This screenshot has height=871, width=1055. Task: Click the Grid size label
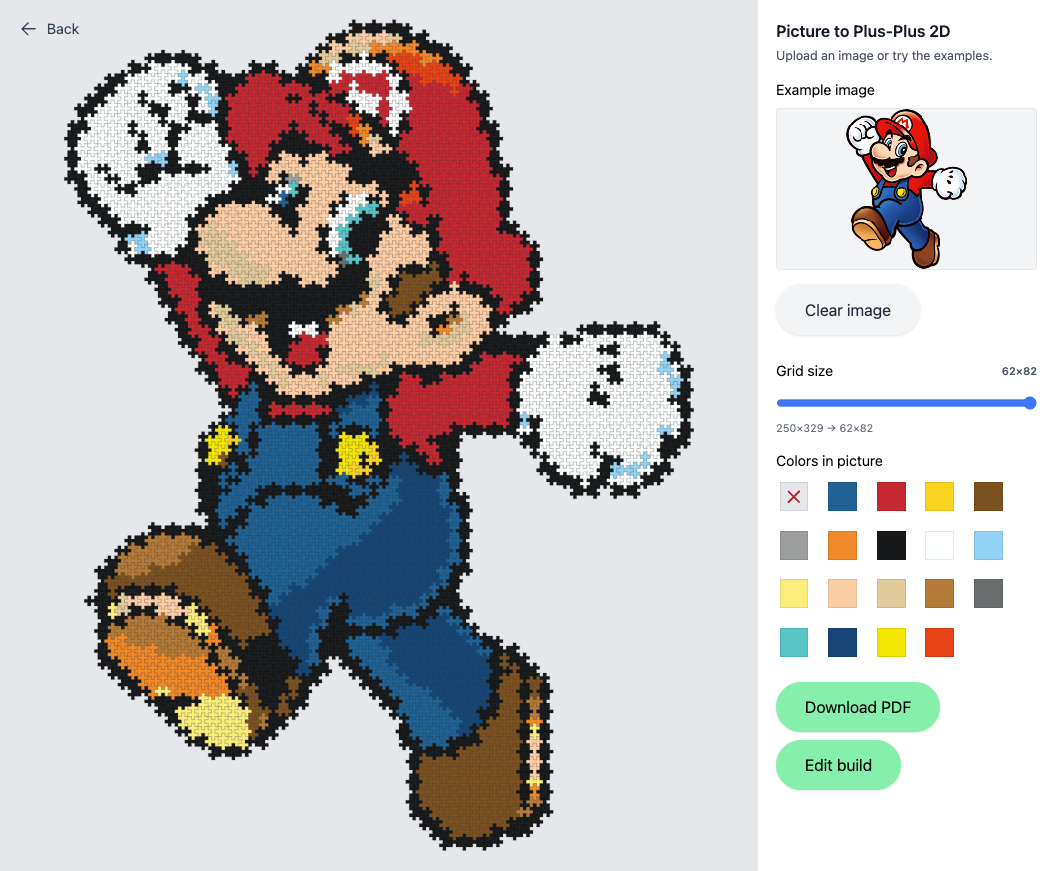click(804, 371)
